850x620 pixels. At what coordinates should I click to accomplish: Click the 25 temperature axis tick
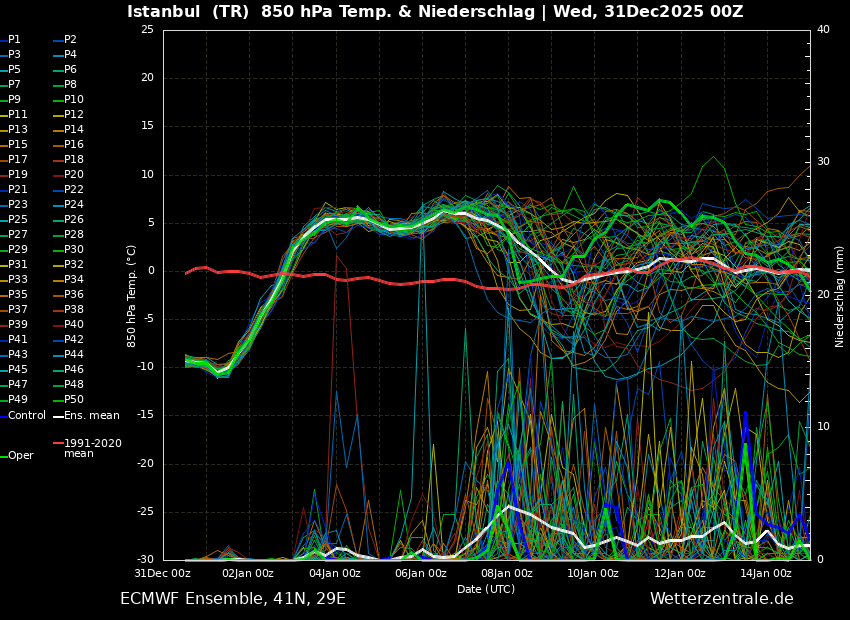(x=147, y=29)
